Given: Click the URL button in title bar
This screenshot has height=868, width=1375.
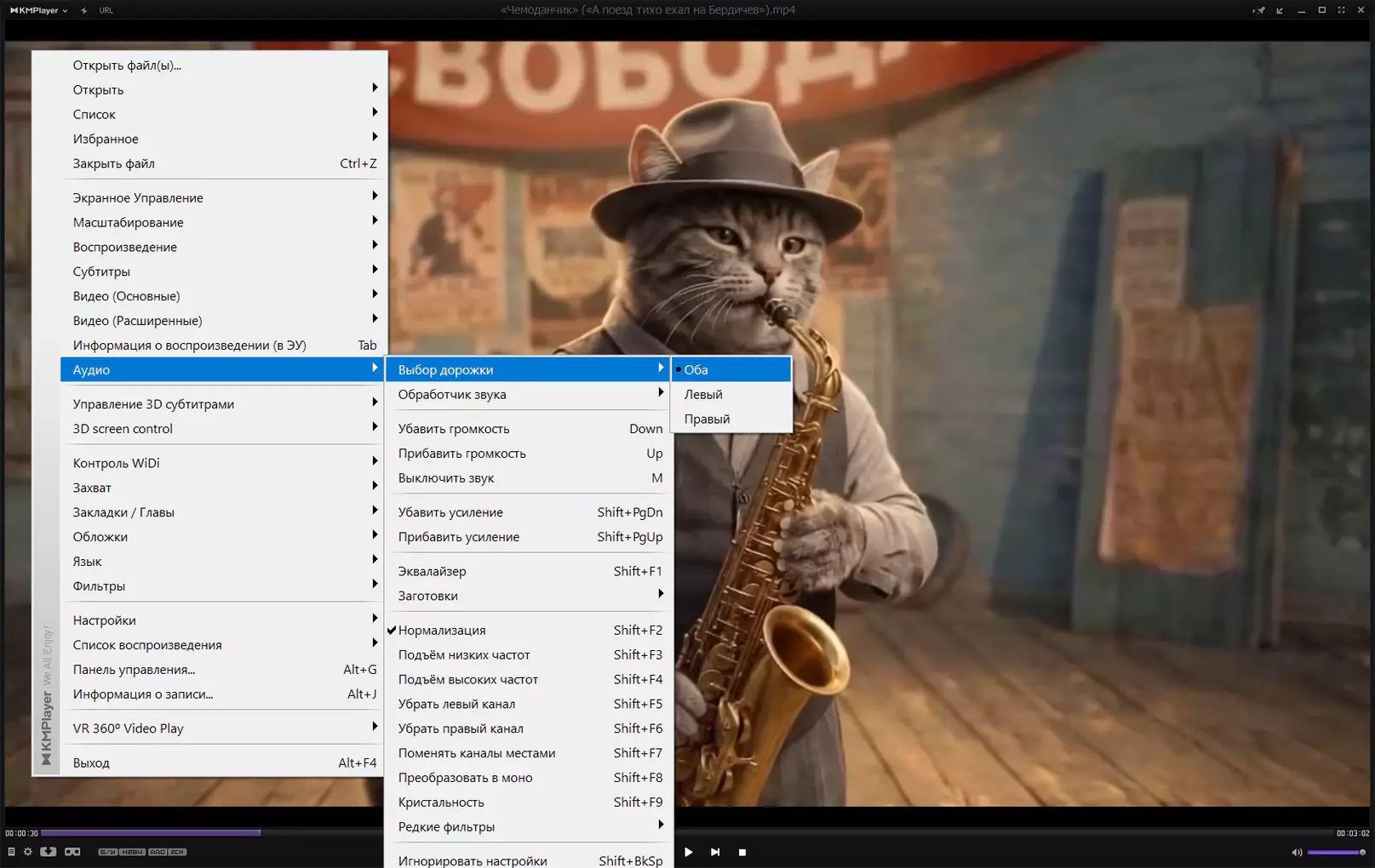Looking at the screenshot, I should 106,10.
